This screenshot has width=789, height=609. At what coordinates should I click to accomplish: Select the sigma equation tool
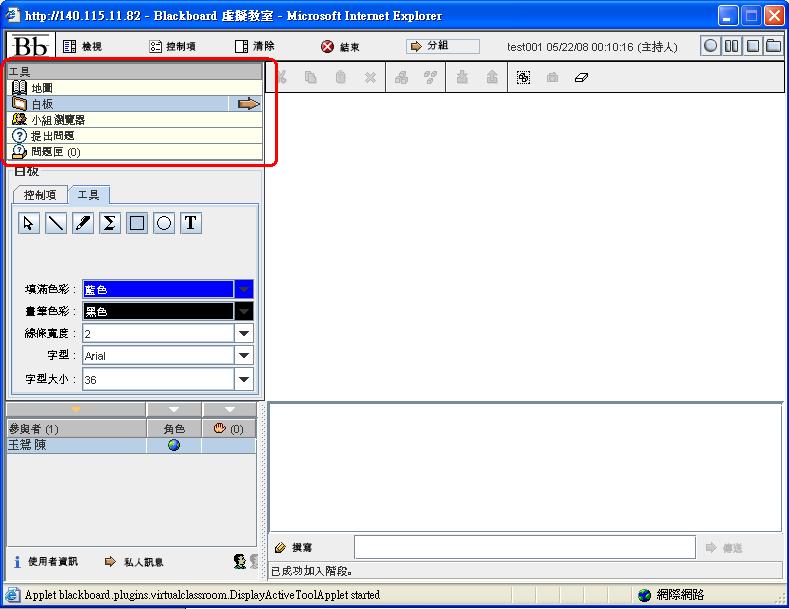[110, 223]
